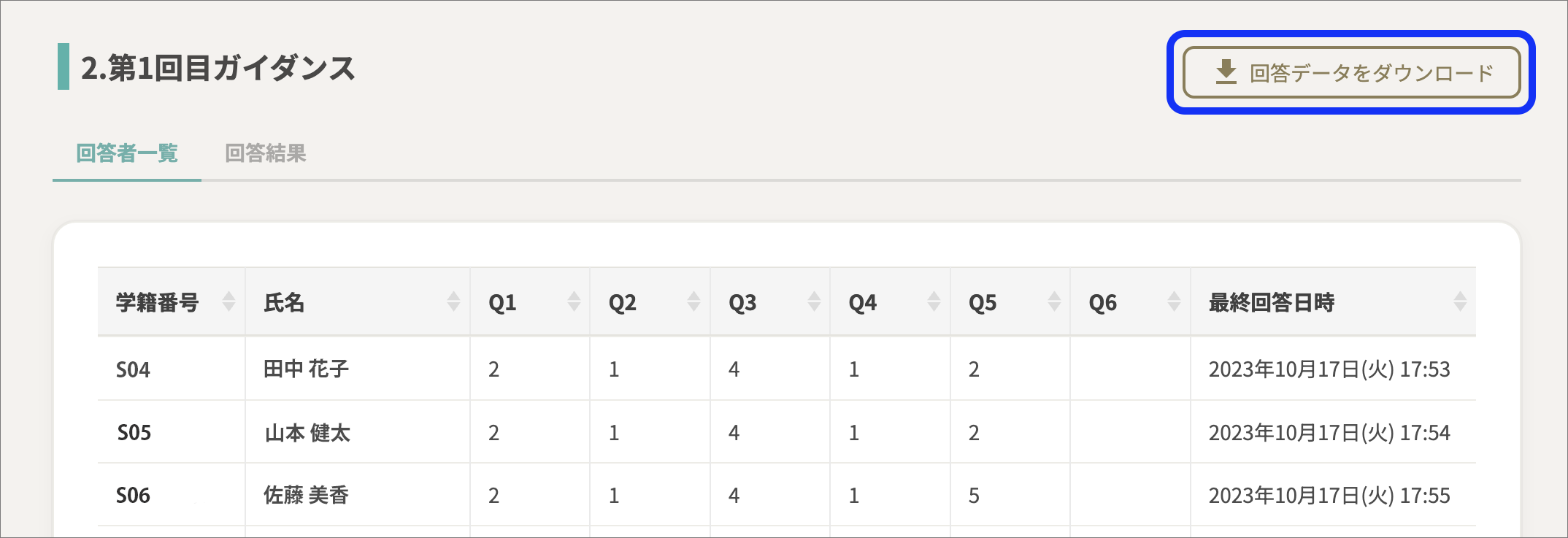Open the 回答者一覧 tab
This screenshot has height=538, width=1568.
click(127, 153)
